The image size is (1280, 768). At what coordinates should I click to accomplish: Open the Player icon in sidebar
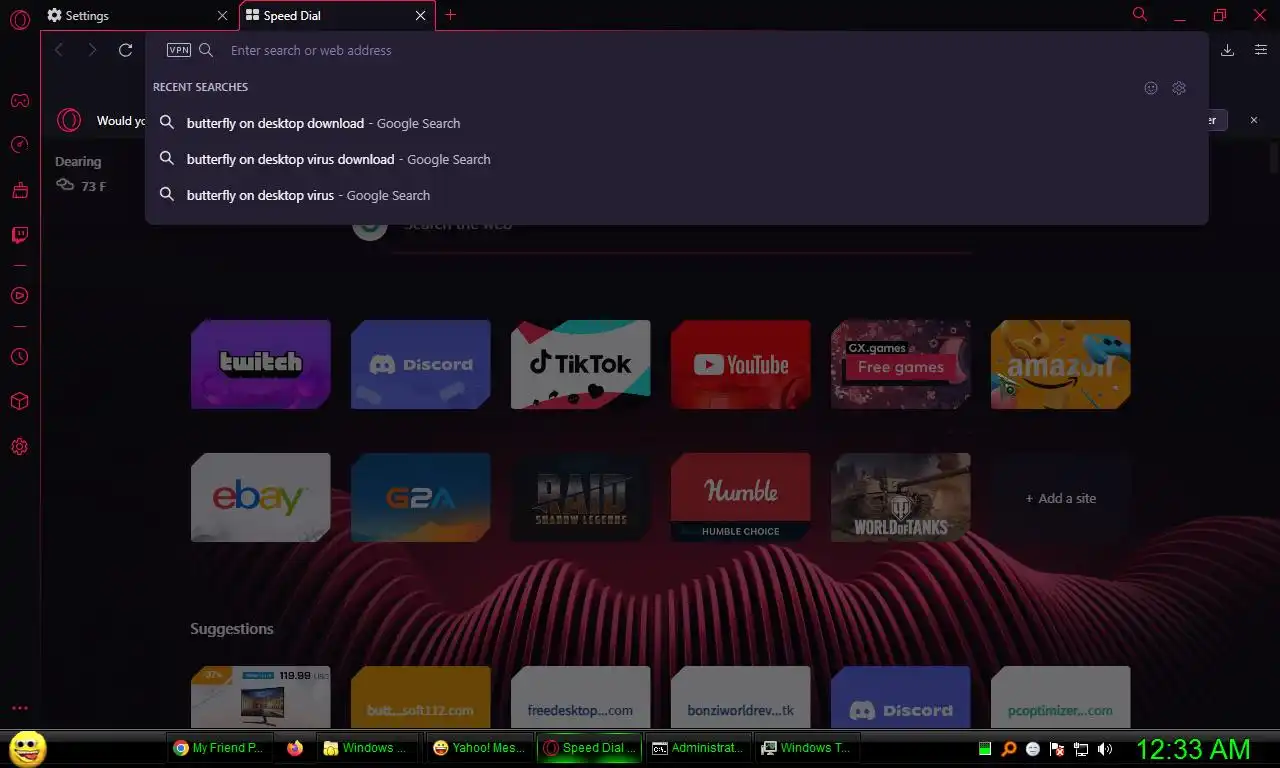click(19, 296)
